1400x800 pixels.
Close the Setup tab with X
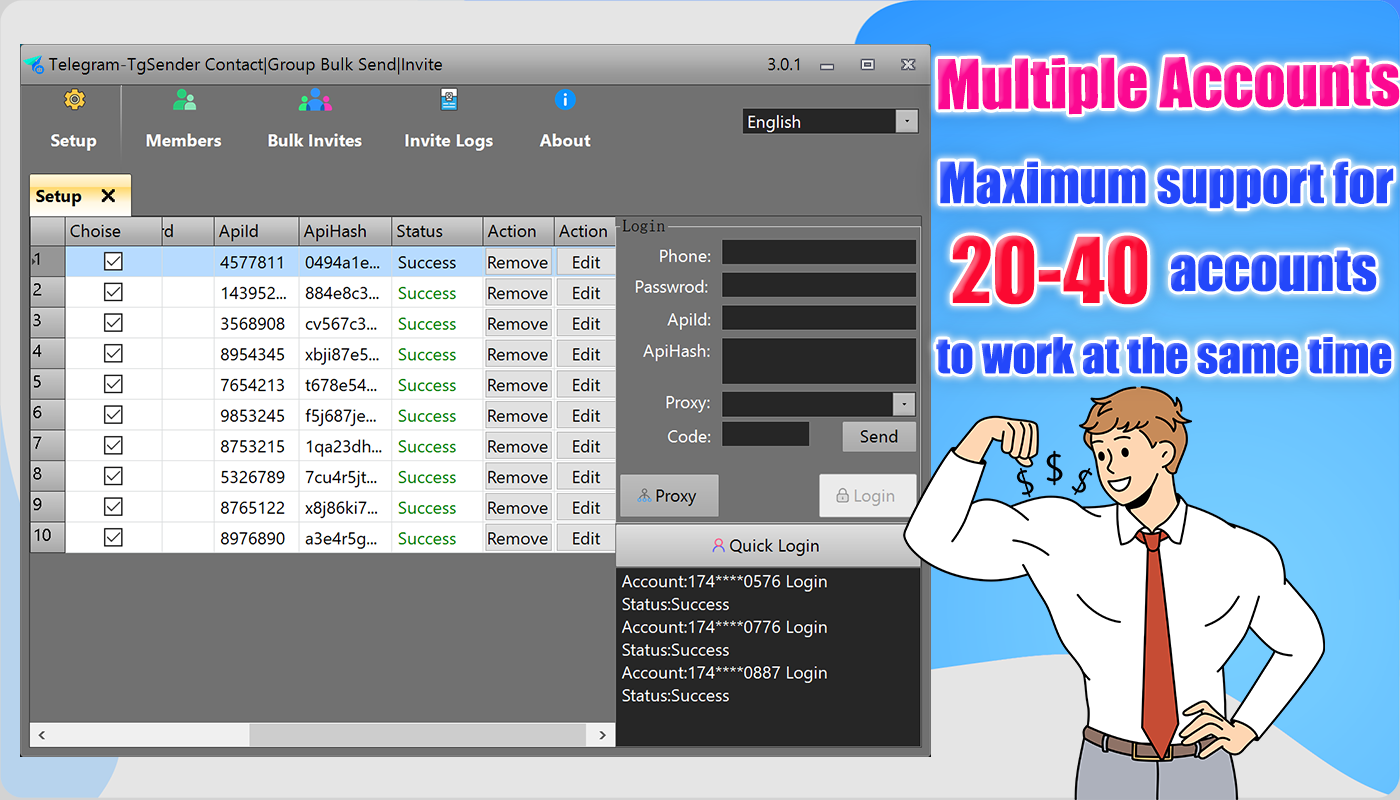tap(108, 196)
